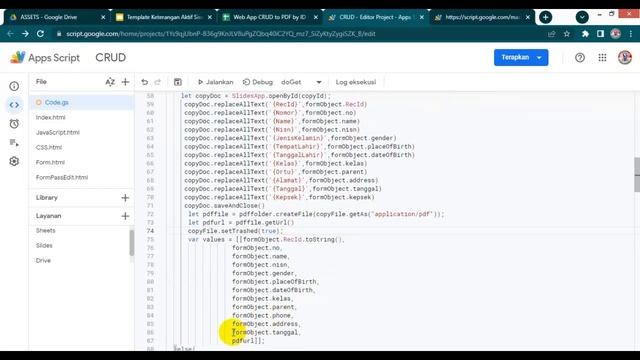
Task: Save the project with disk icon
Action: pyautogui.click(x=178, y=82)
